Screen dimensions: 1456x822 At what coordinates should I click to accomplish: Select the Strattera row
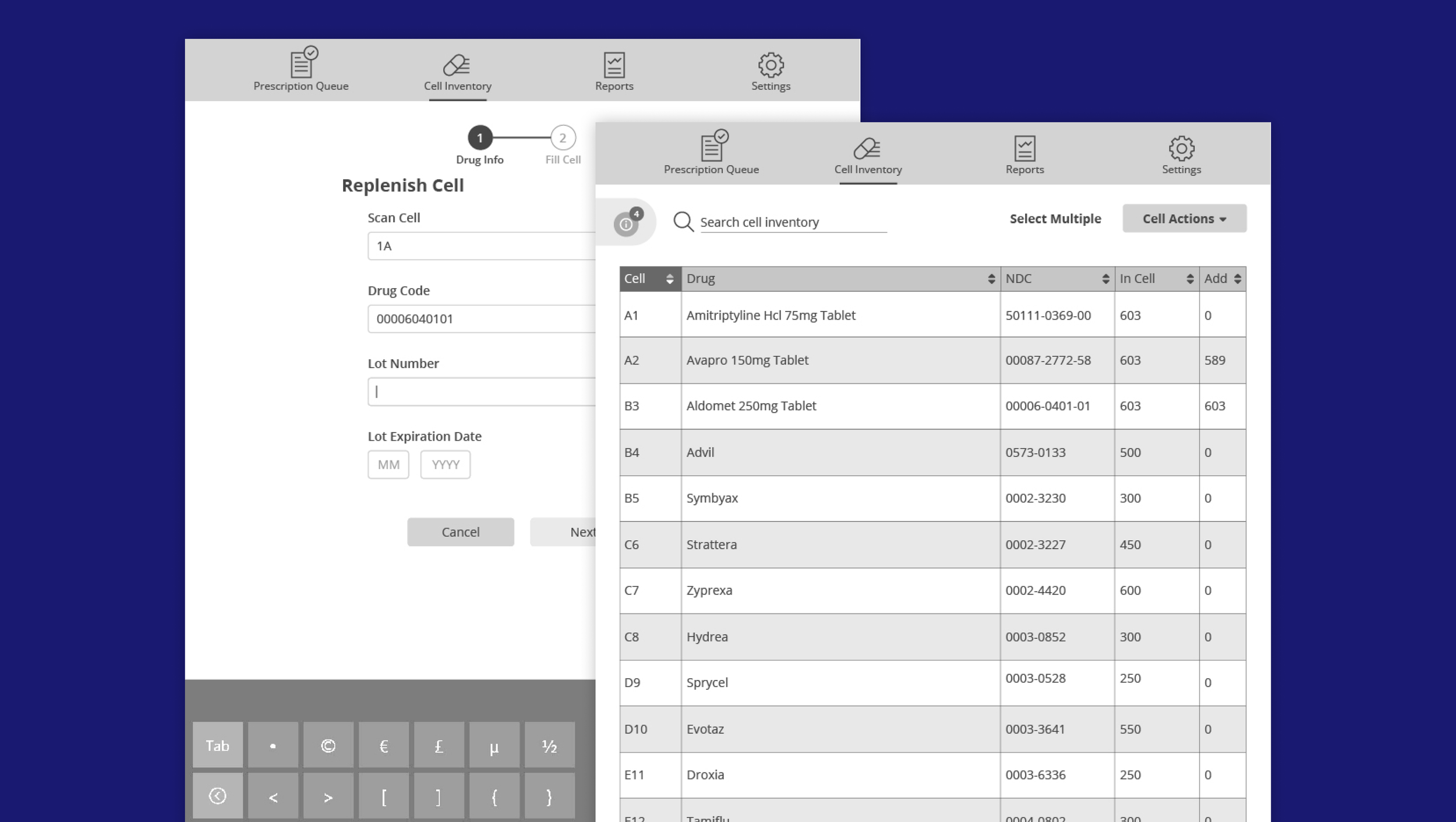coord(933,545)
